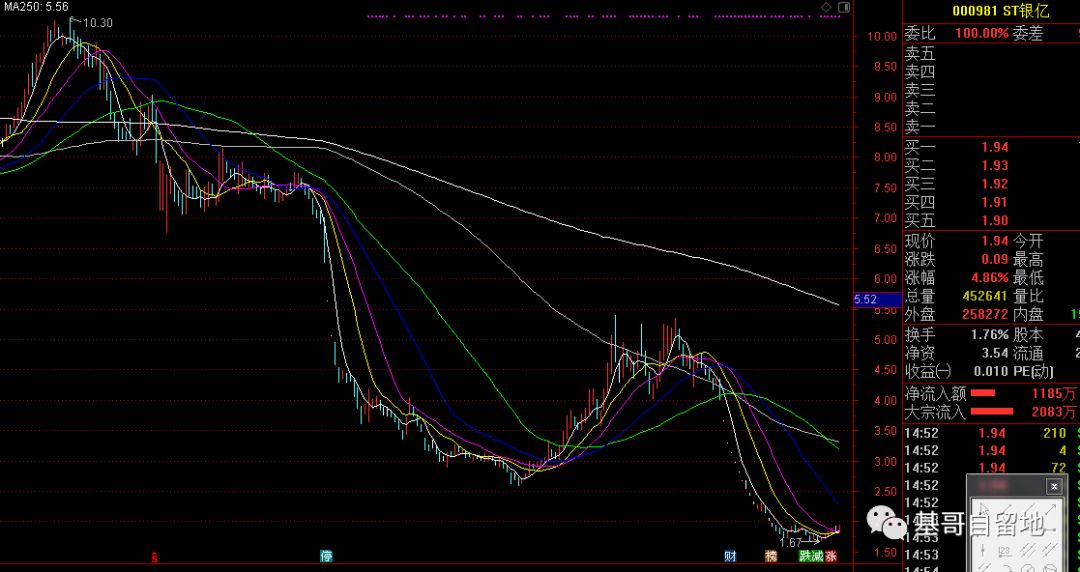Click the green 跌 marker
The image size is (1080, 572).
click(x=805, y=556)
